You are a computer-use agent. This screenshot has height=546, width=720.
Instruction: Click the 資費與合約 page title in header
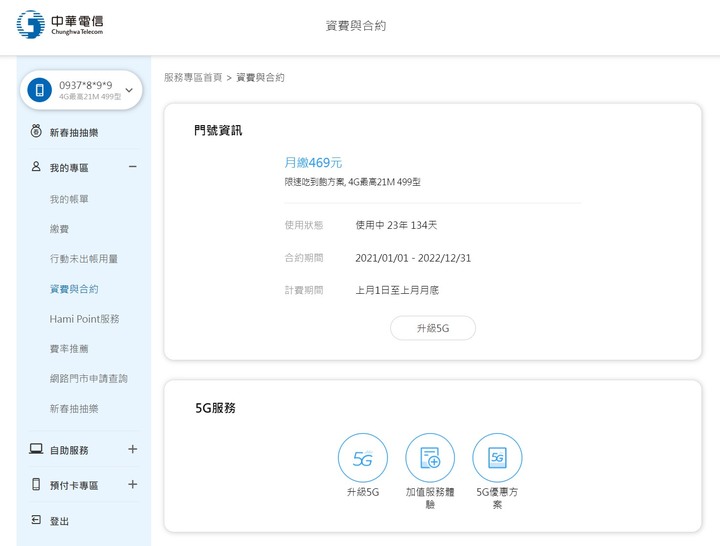coord(356,26)
